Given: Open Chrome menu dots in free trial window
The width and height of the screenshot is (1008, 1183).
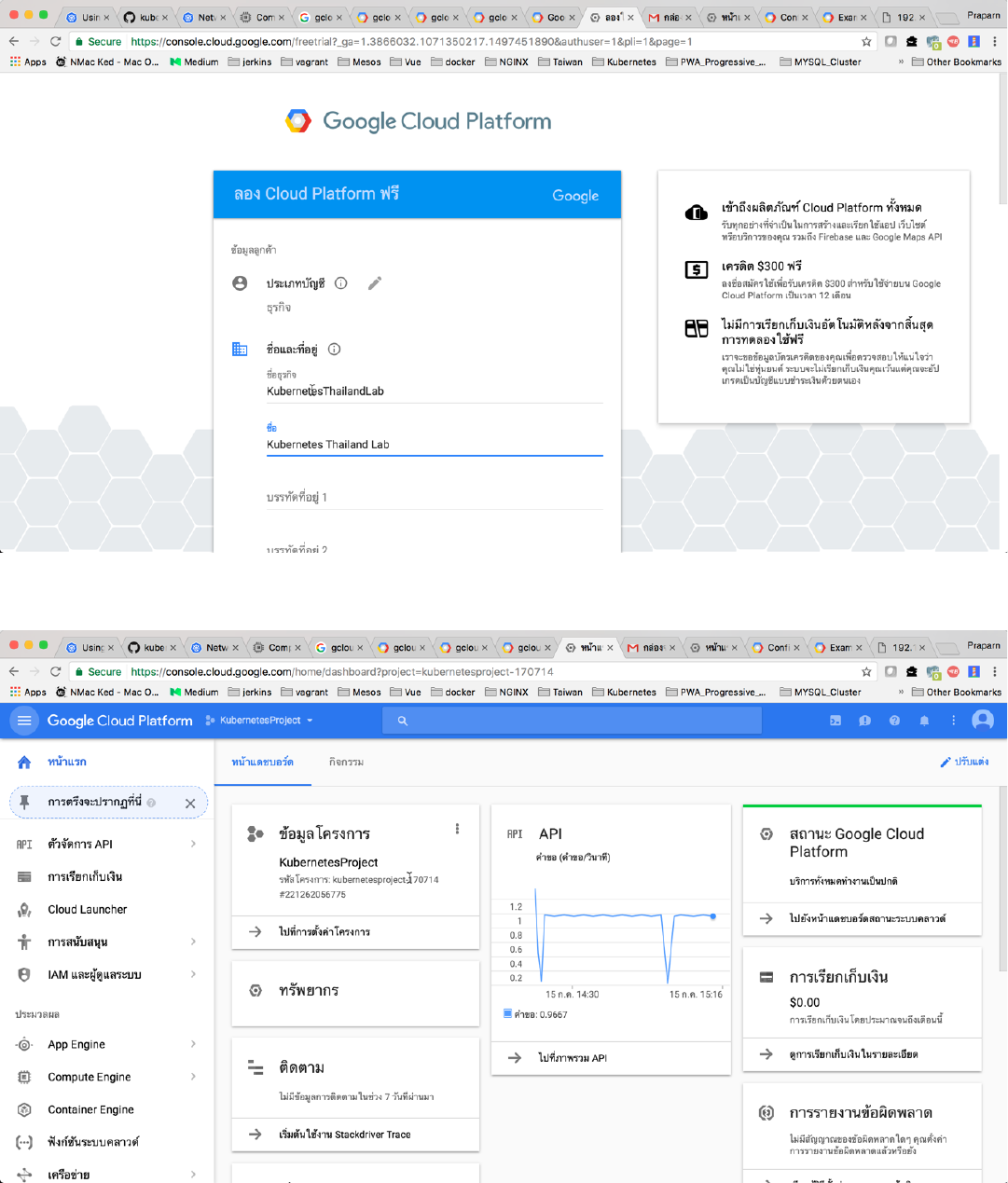Looking at the screenshot, I should (x=995, y=42).
